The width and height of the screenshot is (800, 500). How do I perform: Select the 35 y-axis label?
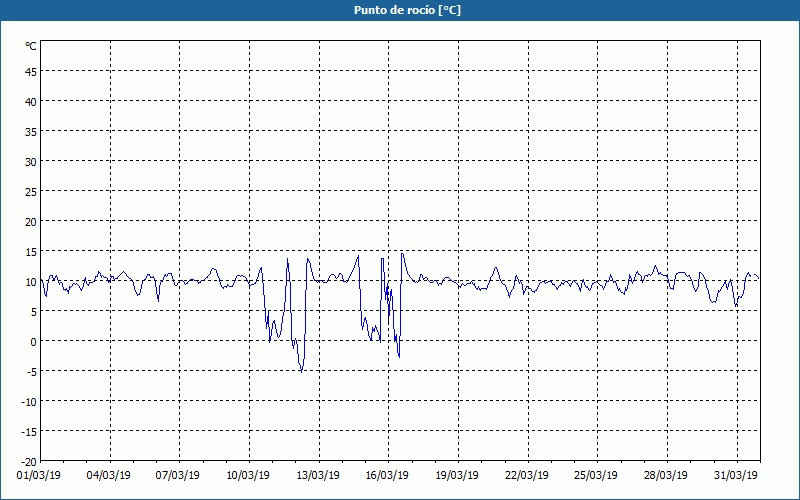tap(31, 132)
